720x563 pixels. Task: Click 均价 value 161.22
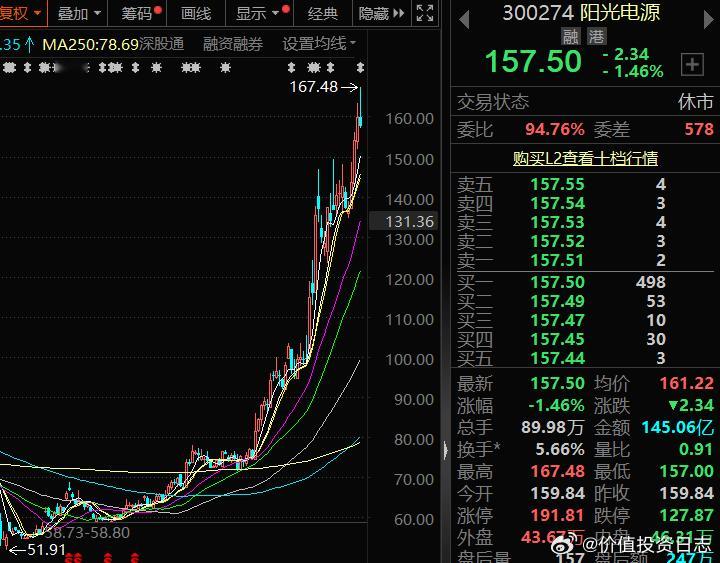coord(686,383)
